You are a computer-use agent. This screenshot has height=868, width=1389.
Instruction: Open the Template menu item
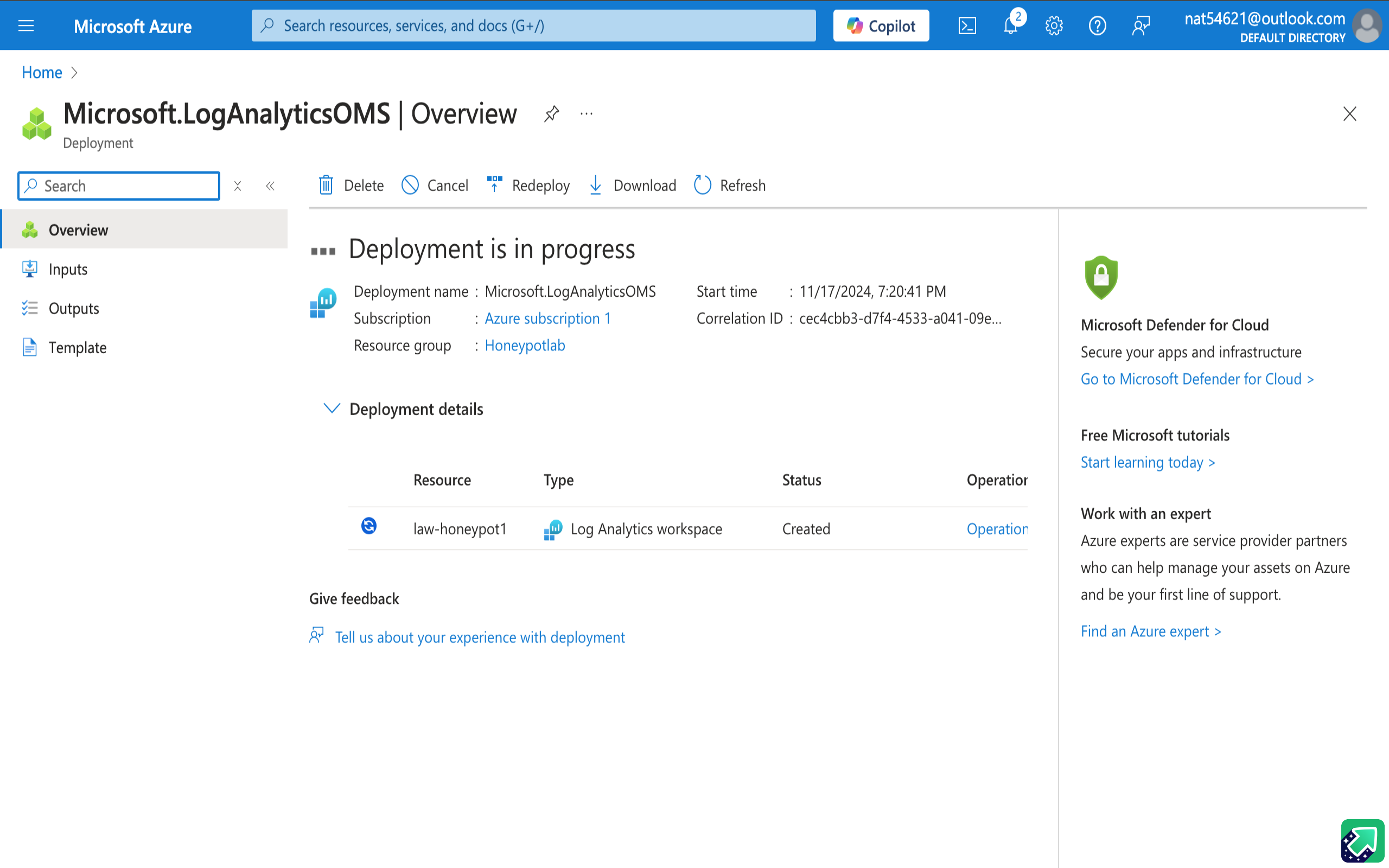[x=78, y=347]
